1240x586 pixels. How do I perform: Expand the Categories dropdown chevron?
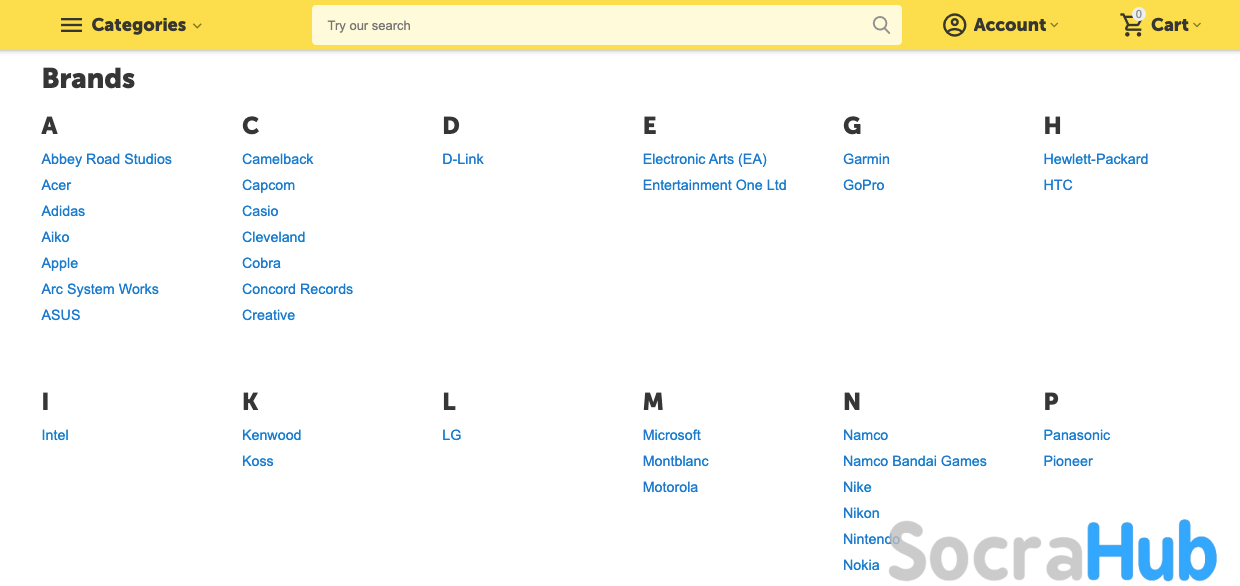coord(197,26)
